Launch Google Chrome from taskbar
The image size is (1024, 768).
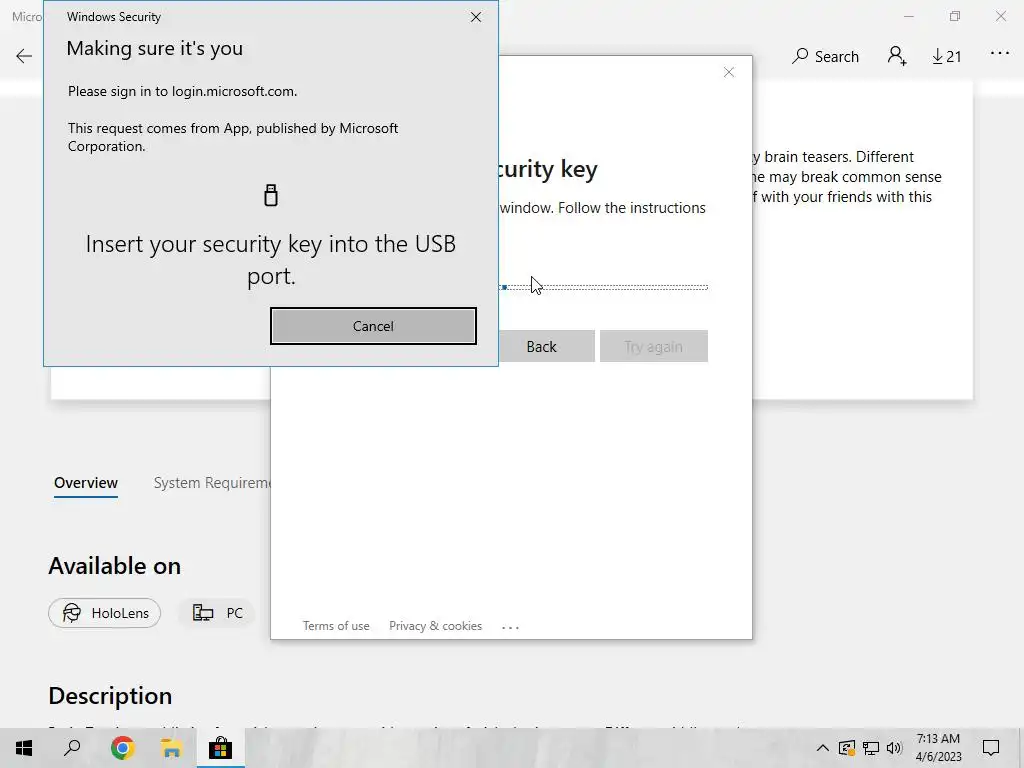coord(122,748)
